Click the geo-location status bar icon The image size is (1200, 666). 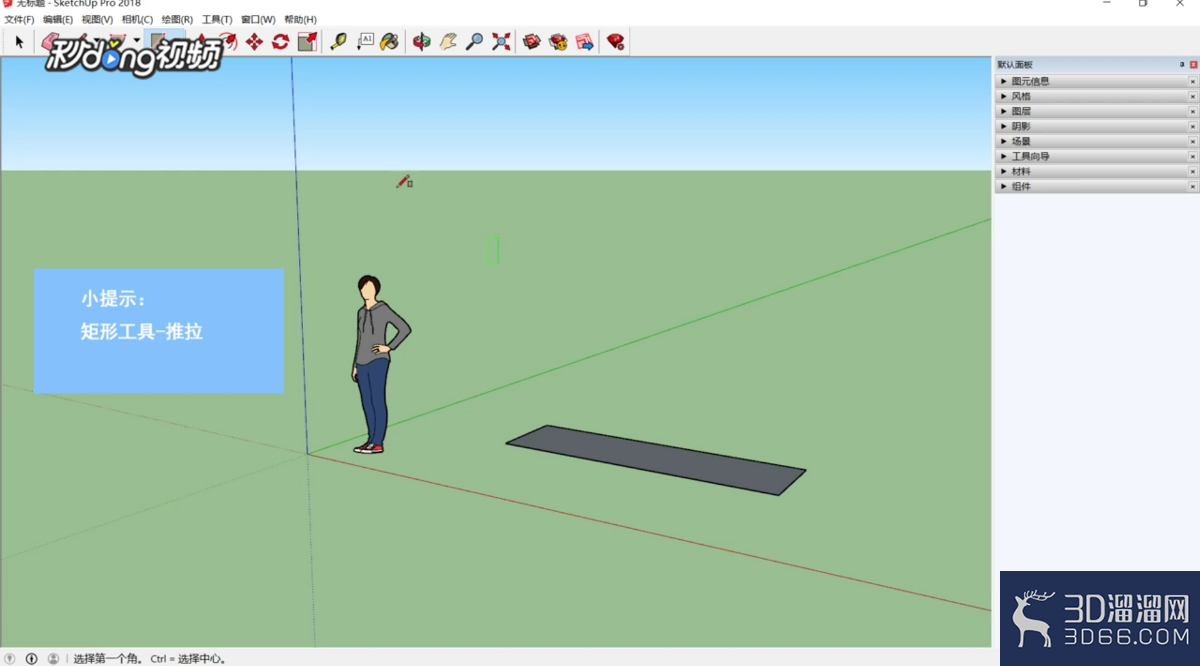[x=10, y=659]
